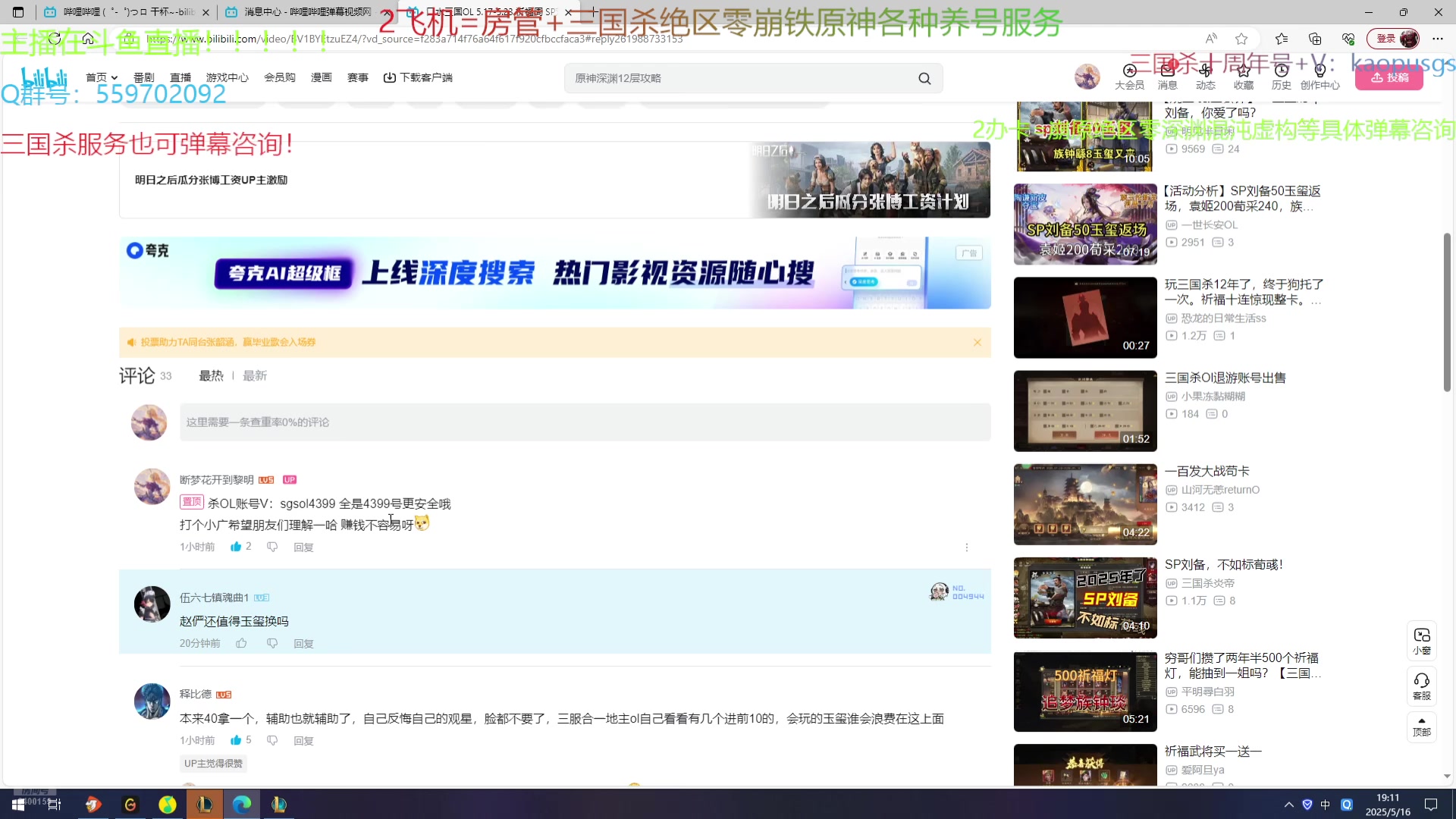Open 释比德 user profile name
The image size is (1456, 819).
196,694
